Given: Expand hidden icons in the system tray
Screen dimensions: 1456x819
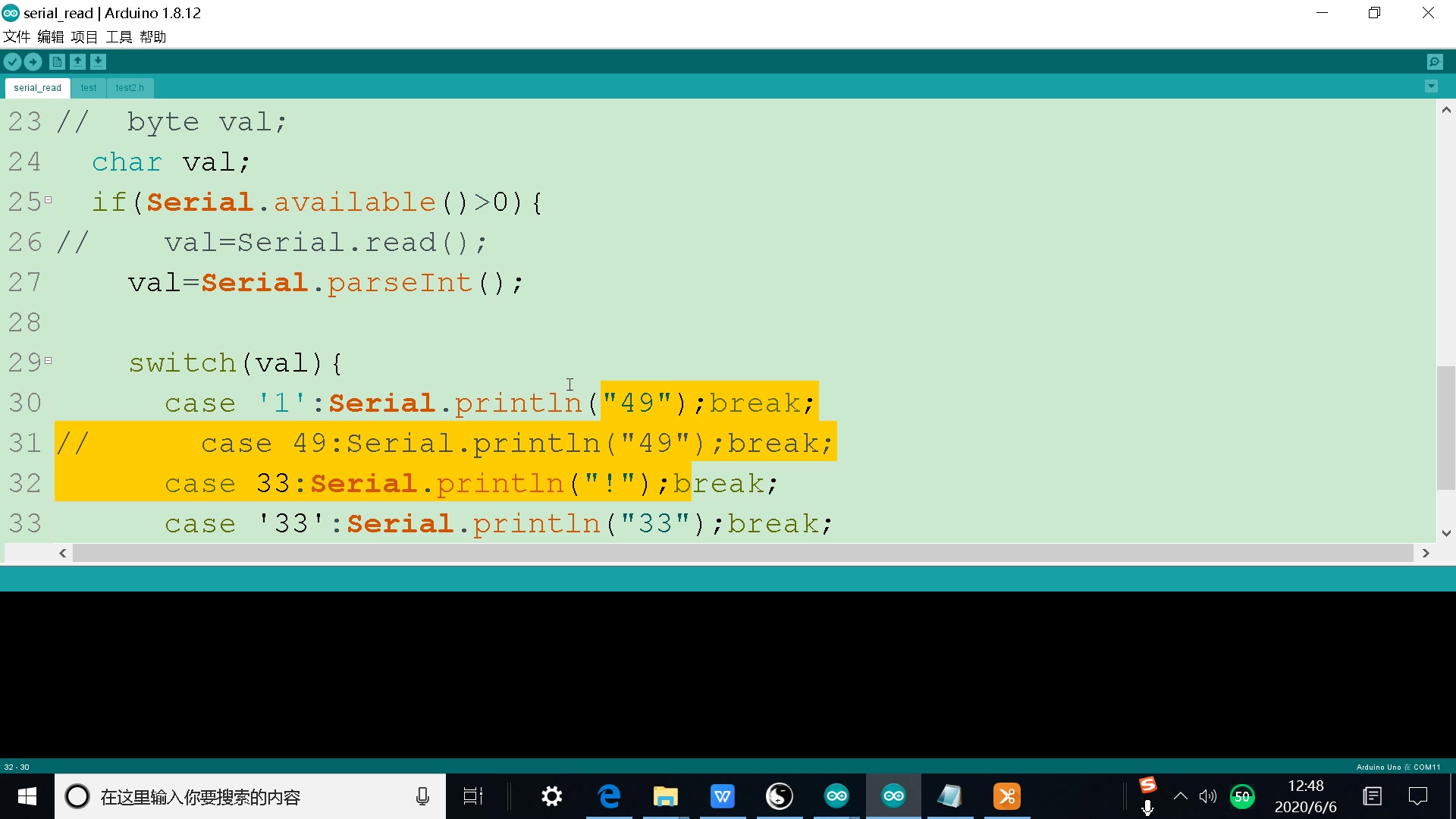Looking at the screenshot, I should [x=1179, y=796].
